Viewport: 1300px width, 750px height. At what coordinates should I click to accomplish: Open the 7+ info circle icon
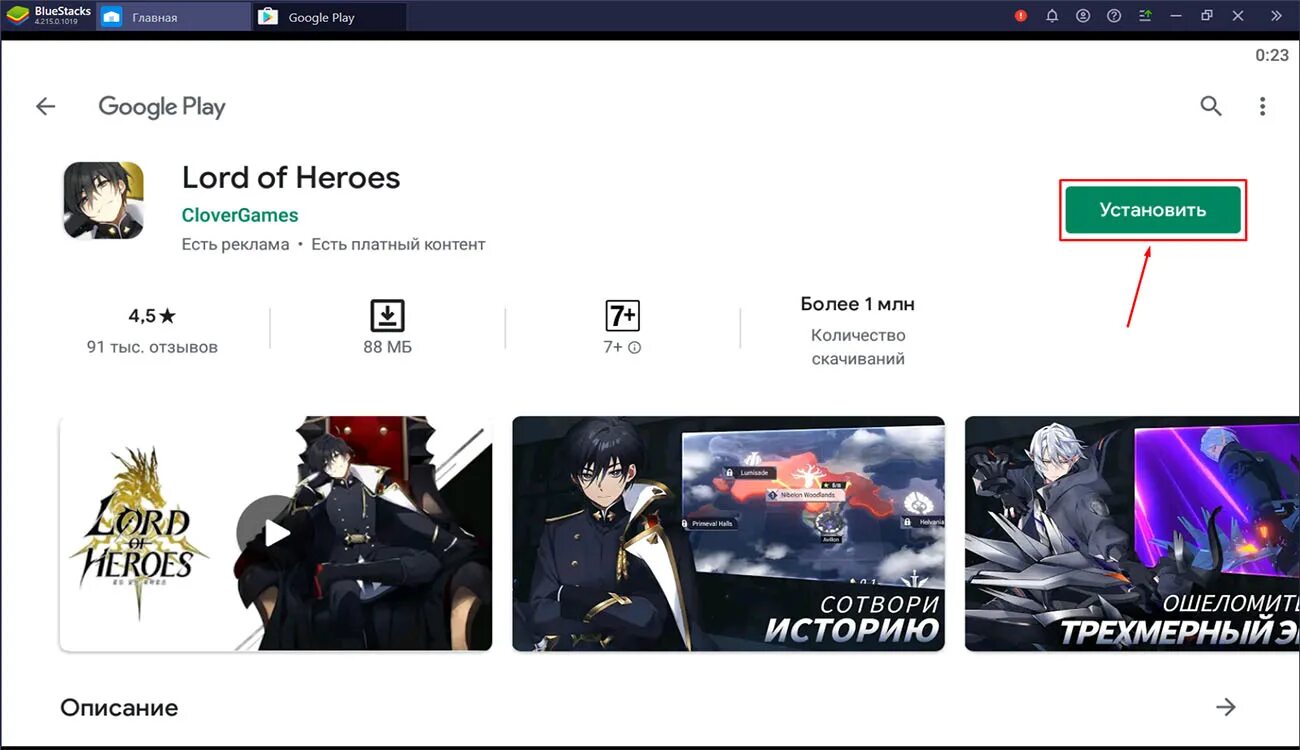[634, 348]
